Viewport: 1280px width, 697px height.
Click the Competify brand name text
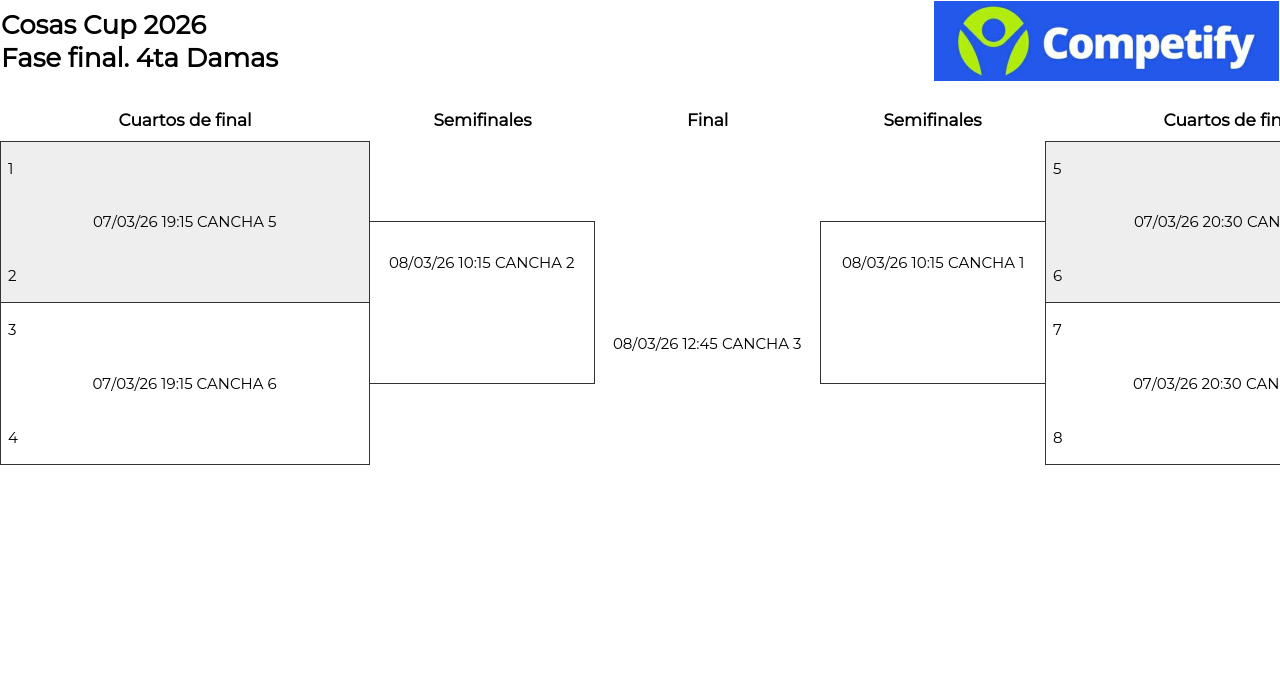coord(1148,45)
